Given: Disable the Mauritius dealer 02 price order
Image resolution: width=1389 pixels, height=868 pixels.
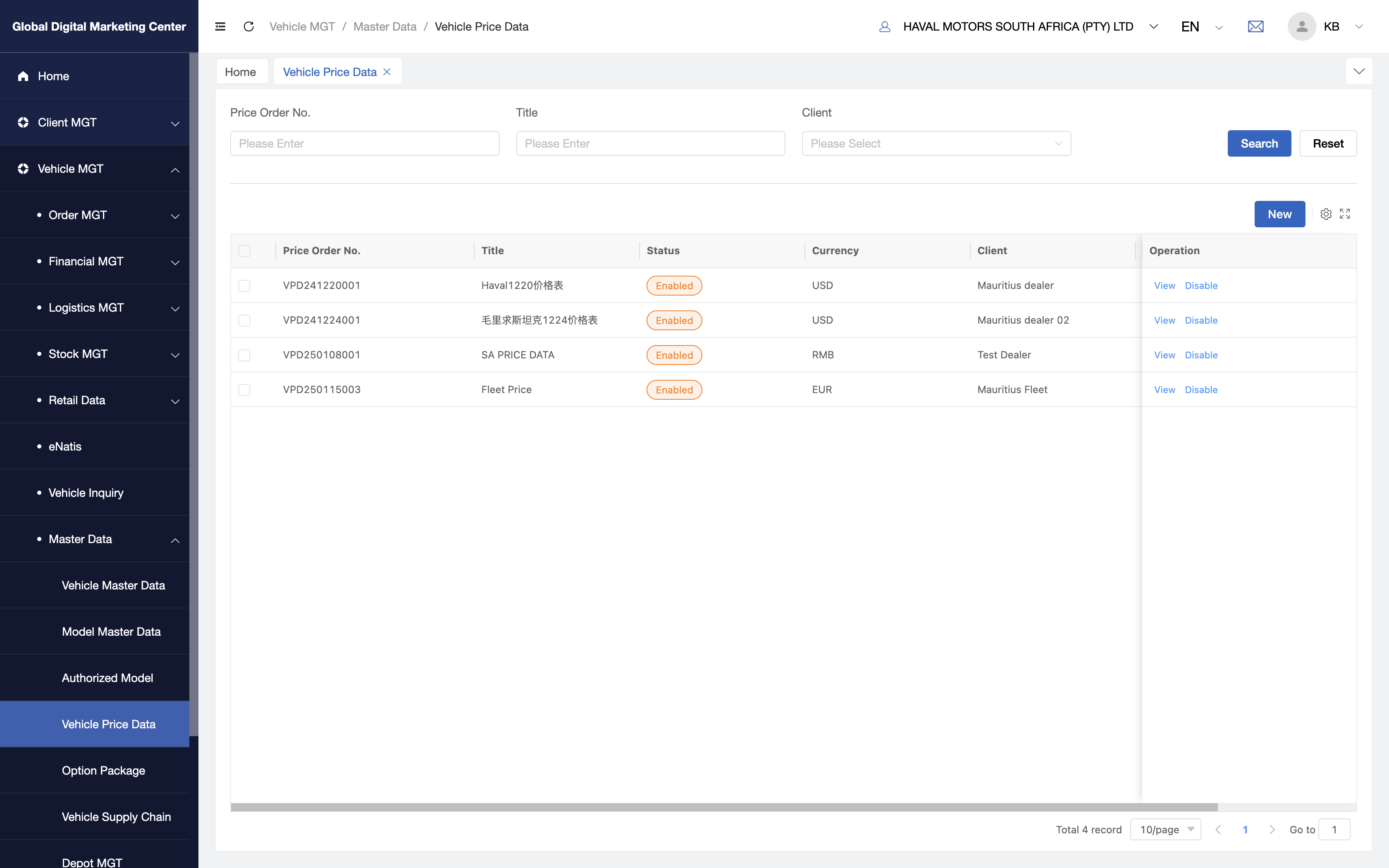Looking at the screenshot, I should (x=1201, y=320).
